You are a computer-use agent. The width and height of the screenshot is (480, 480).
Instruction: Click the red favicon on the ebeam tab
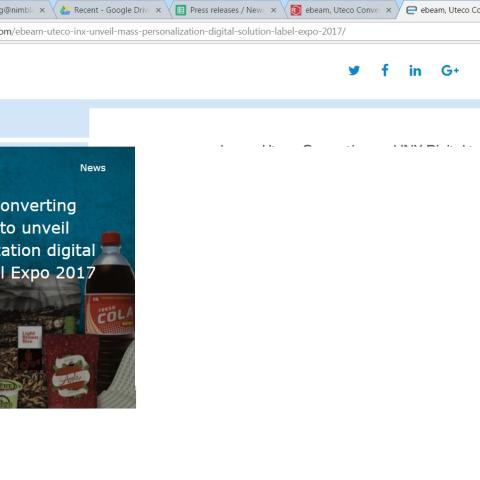pos(296,10)
